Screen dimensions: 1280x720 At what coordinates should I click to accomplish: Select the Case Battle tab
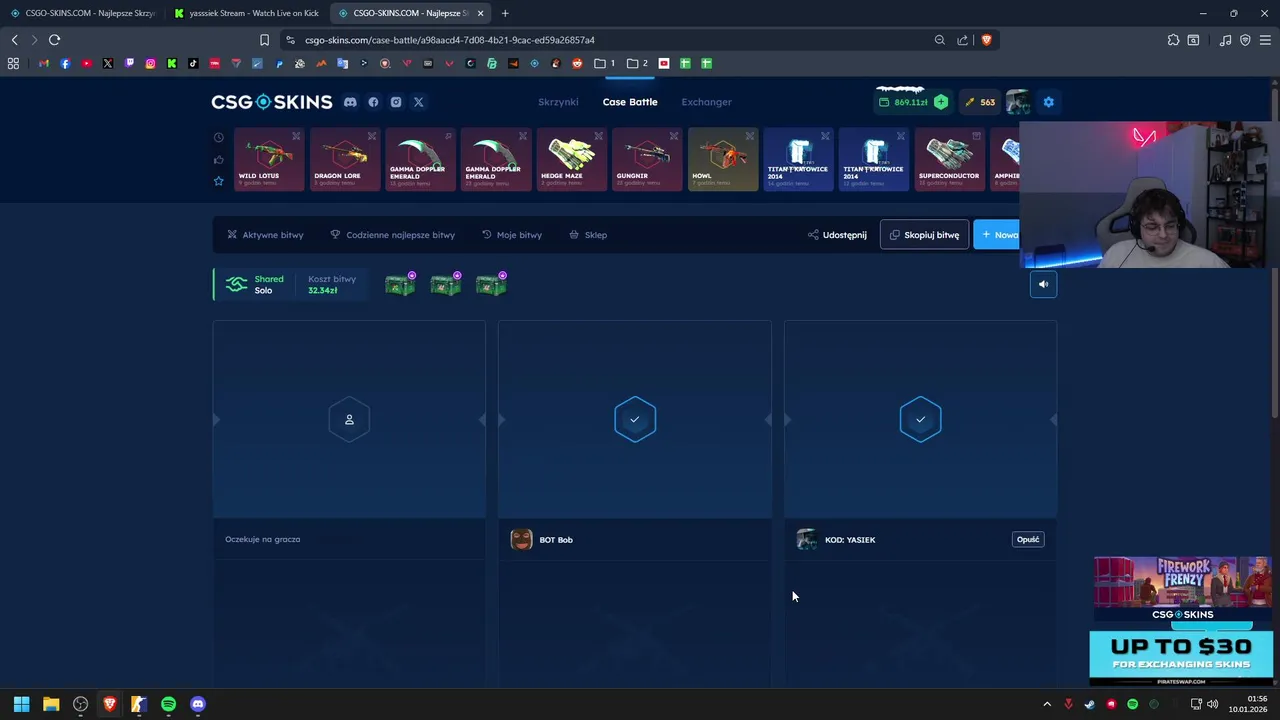(x=630, y=102)
